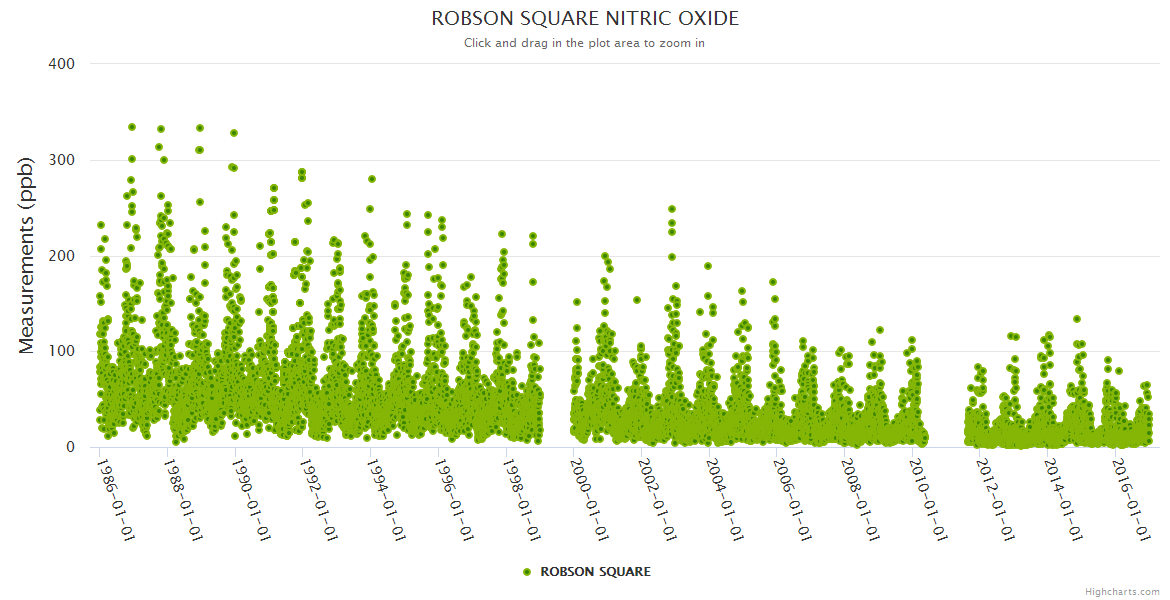Click the Measurements (ppb) axis title
1170x600 pixels.
[27, 255]
